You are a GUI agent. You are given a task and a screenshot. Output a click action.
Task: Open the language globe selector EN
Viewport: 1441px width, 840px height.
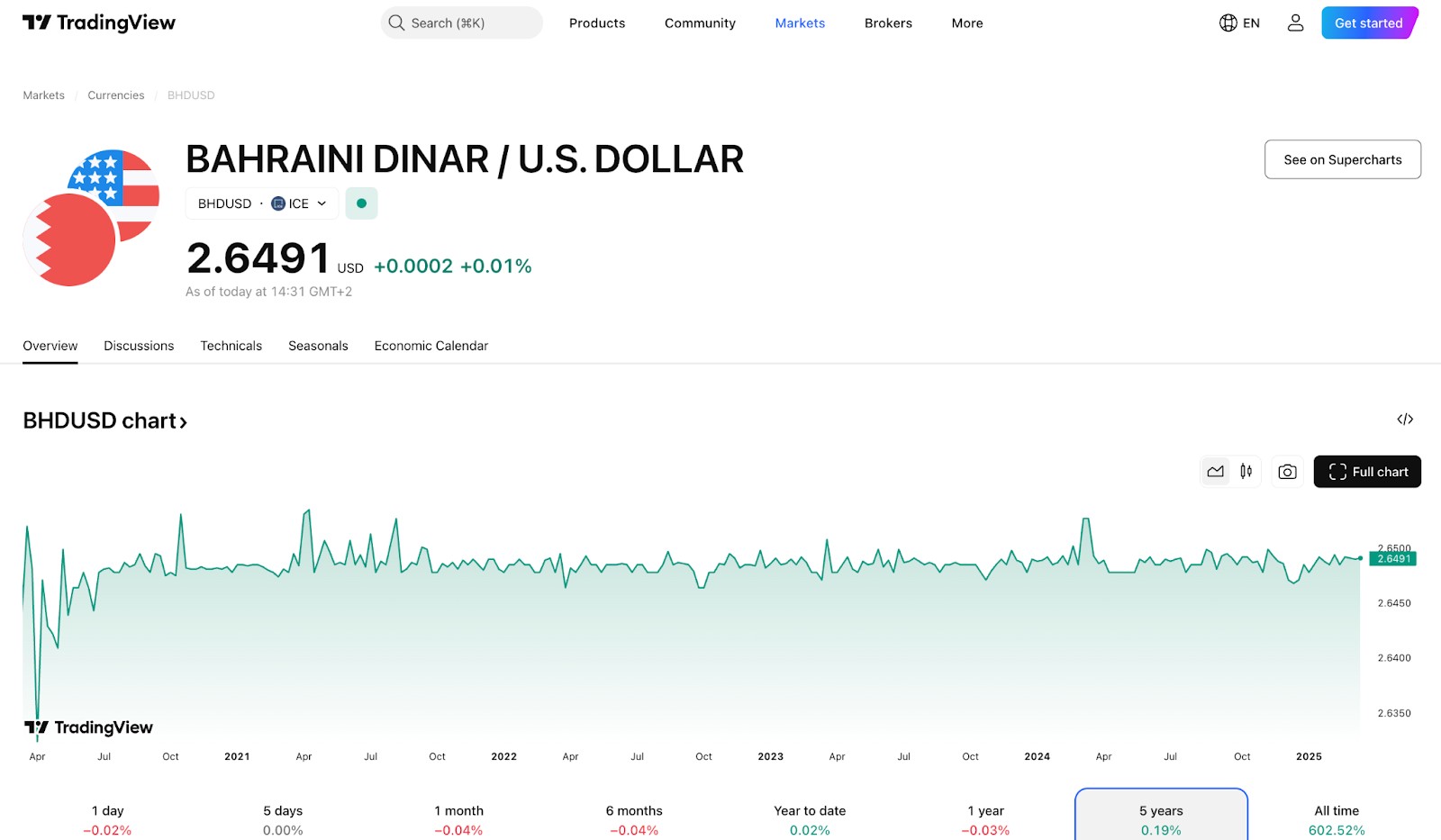point(1239,23)
